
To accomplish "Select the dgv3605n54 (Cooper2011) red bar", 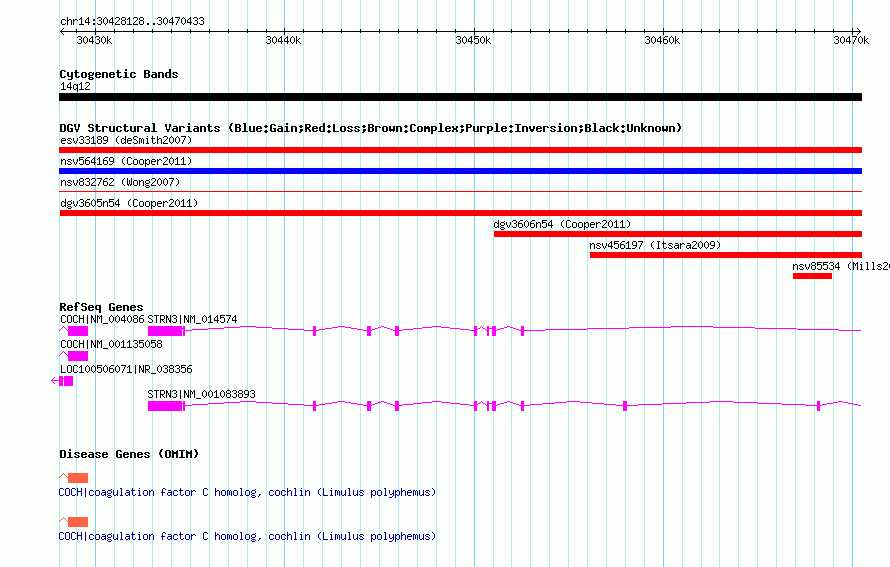I will (460, 213).
